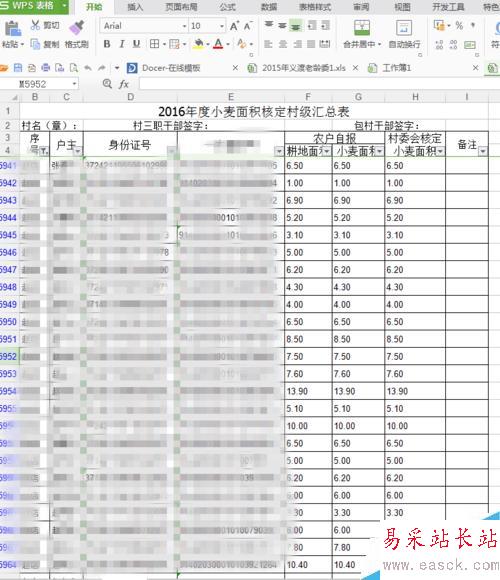Image resolution: width=500 pixels, height=580 pixels.
Task: Click the Print Preview icon
Action: click(74, 68)
